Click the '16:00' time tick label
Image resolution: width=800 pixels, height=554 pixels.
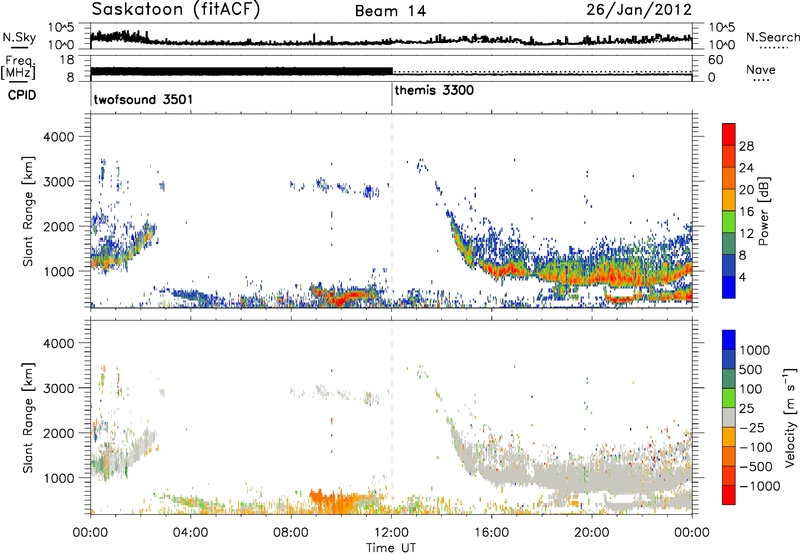[x=491, y=533]
